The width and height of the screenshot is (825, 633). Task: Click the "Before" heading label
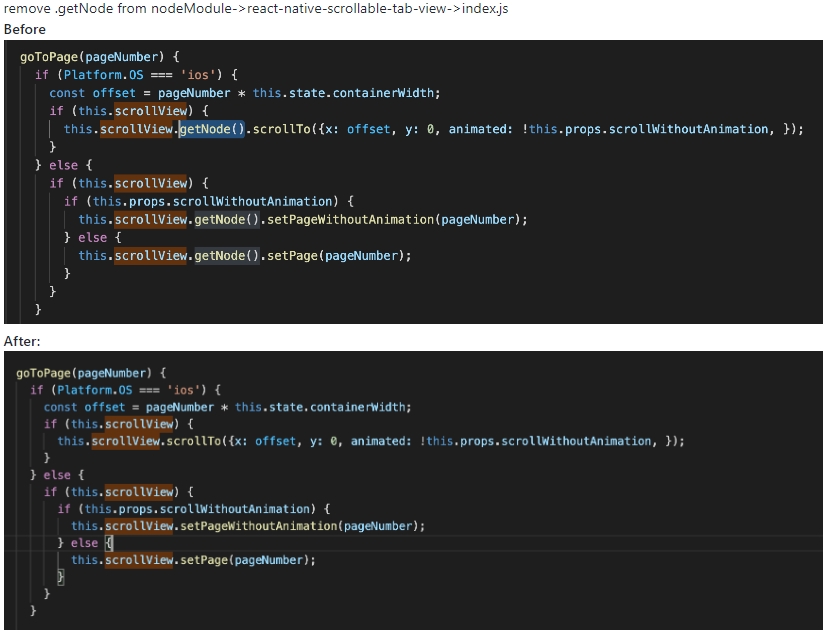[25, 29]
